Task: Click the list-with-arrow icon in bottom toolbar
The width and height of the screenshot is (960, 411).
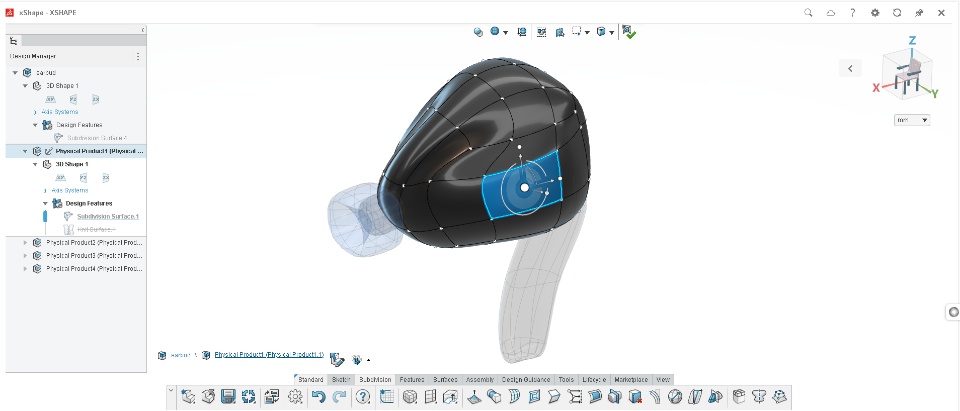Action: pyautogui.click(x=272, y=397)
